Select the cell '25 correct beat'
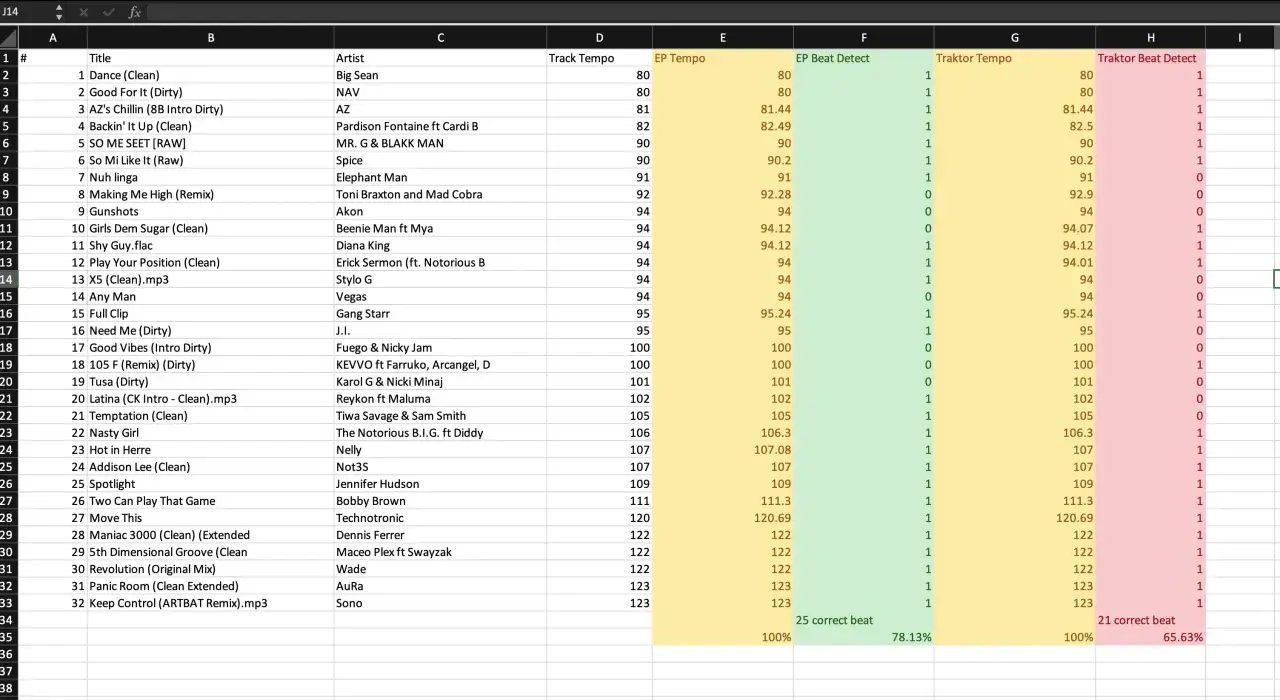 click(864, 620)
